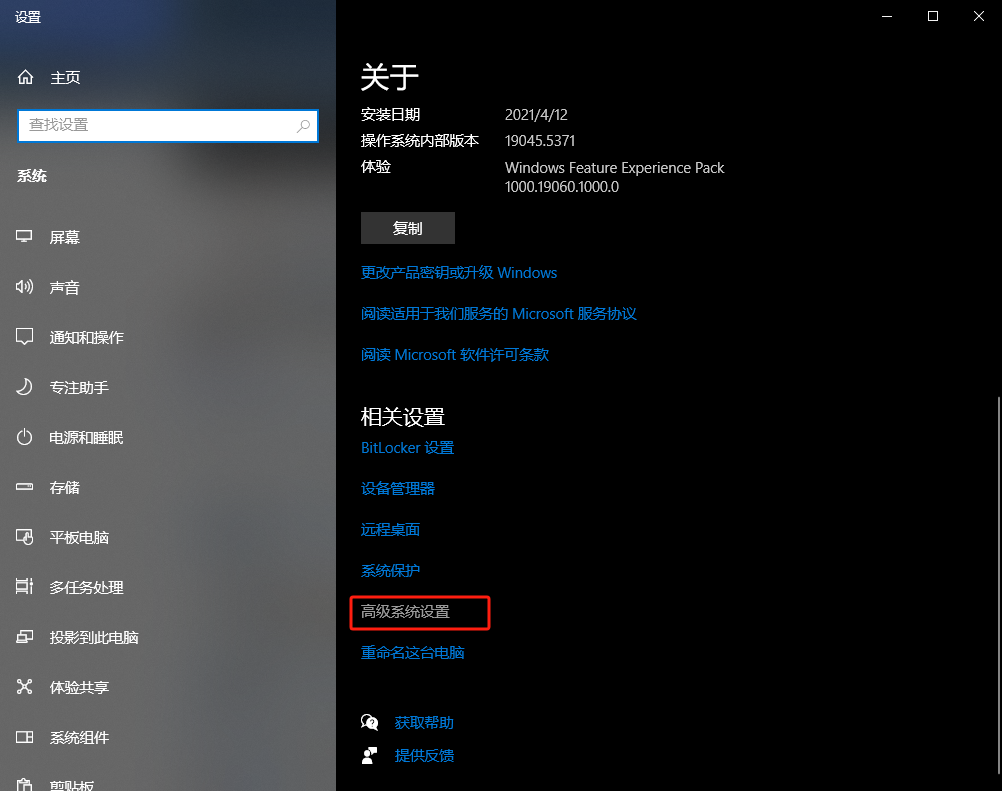Click 重命名这台电脑 link
This screenshot has height=791, width=1002.
pyautogui.click(x=412, y=652)
